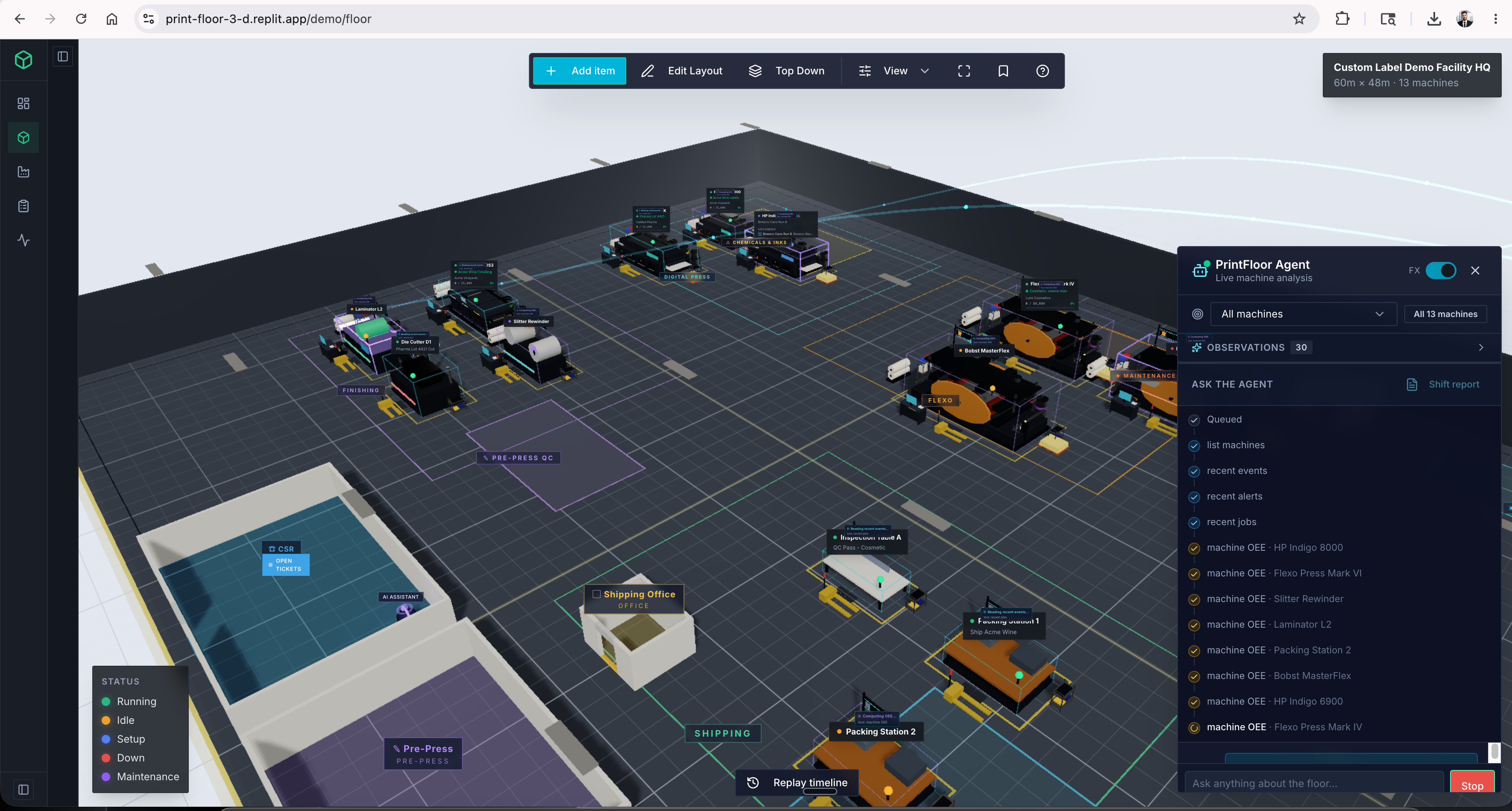Click the PrintFloor Agent robot icon

(x=1200, y=270)
